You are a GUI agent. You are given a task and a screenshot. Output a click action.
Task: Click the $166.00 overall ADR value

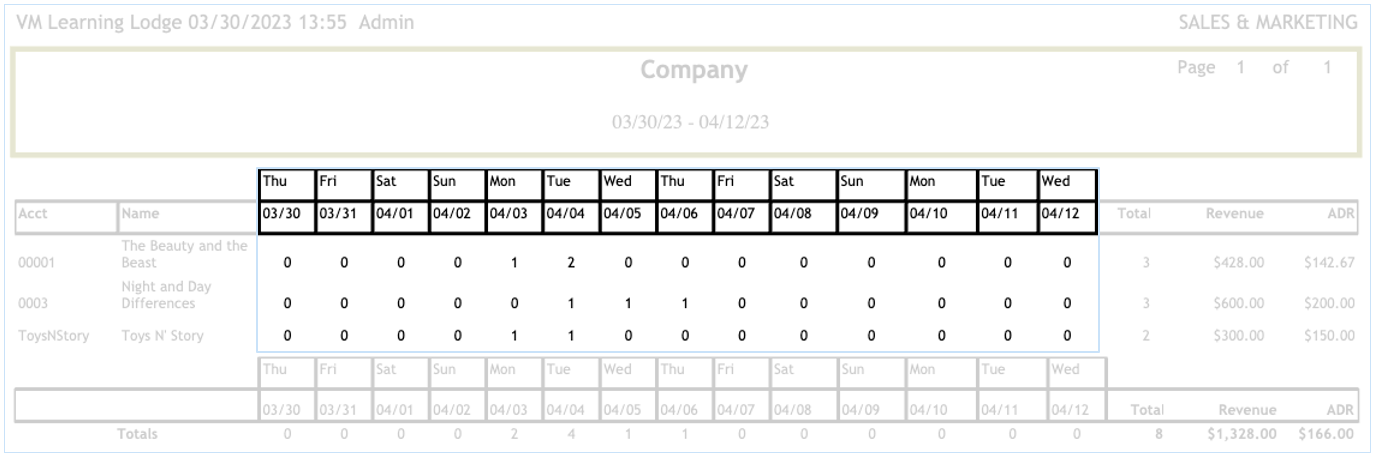(x=1326, y=434)
